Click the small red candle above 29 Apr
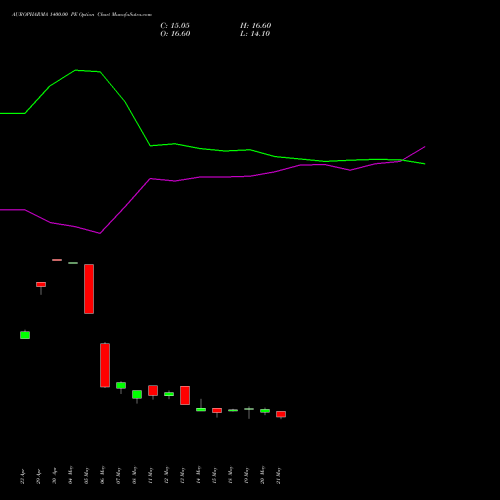Viewport: 500px width, 500px height. (x=41, y=284)
